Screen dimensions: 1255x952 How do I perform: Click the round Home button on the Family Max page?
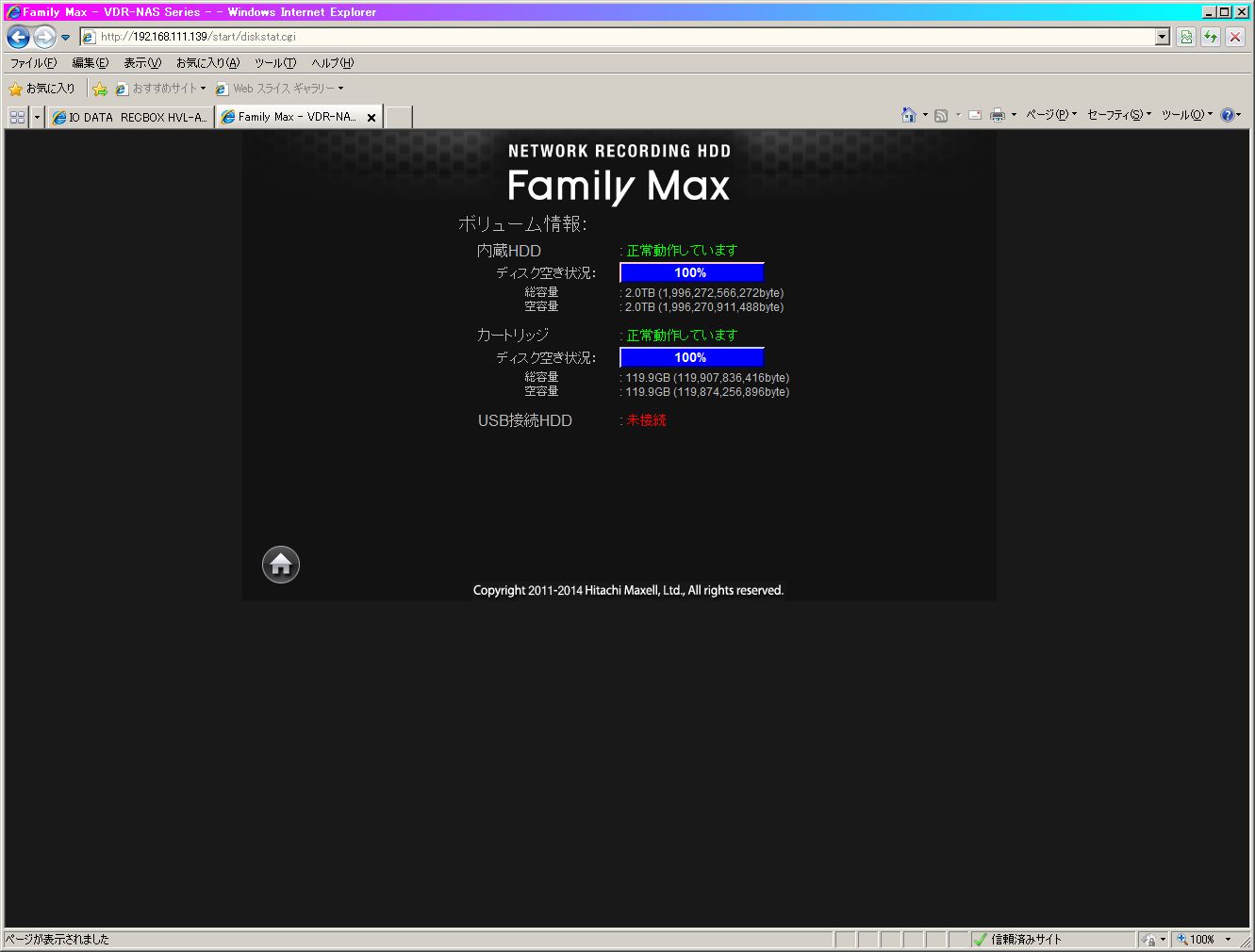pos(280,565)
